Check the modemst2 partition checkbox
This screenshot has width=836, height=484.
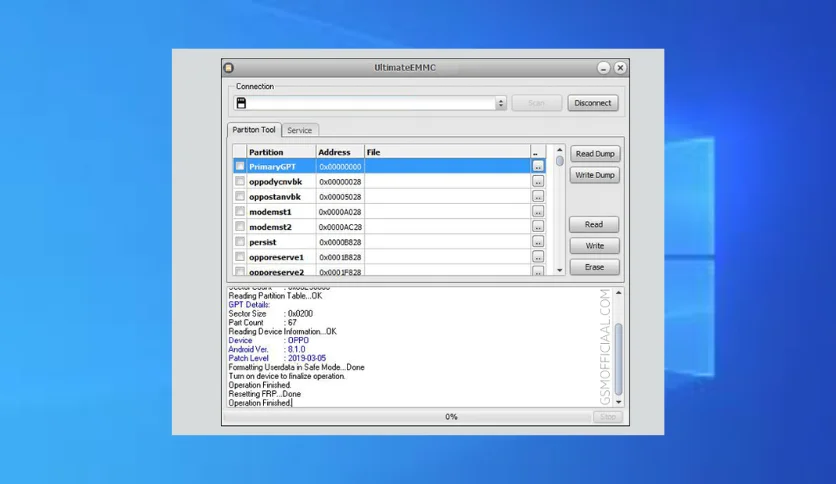coord(240,227)
